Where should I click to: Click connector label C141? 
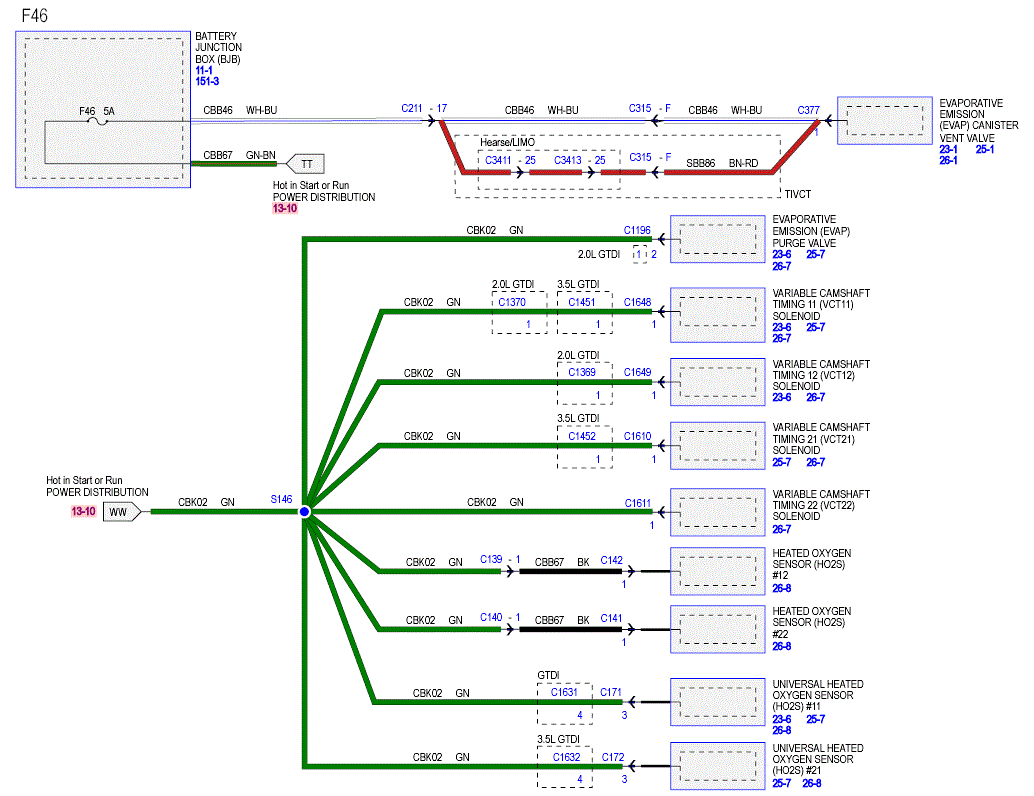pyautogui.click(x=611, y=618)
